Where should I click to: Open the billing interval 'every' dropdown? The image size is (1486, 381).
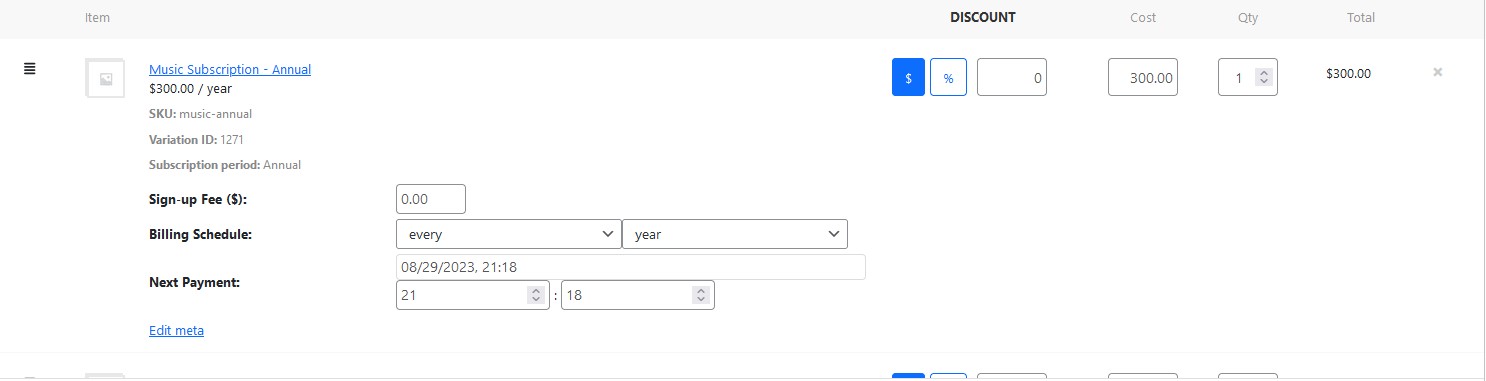(x=508, y=234)
